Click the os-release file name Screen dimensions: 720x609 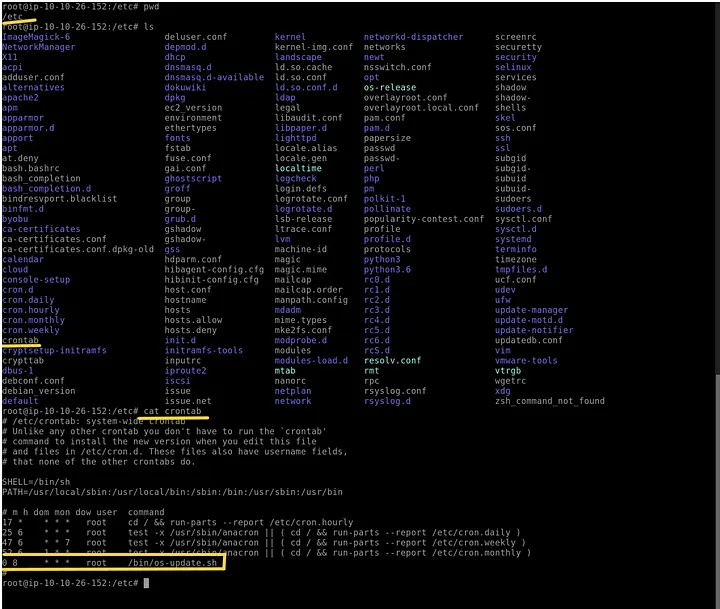tap(389, 87)
